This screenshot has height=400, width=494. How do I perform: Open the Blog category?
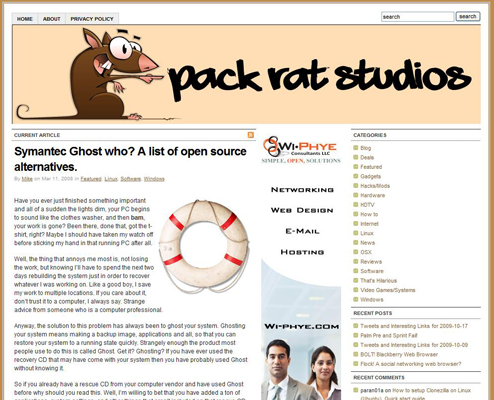point(366,148)
